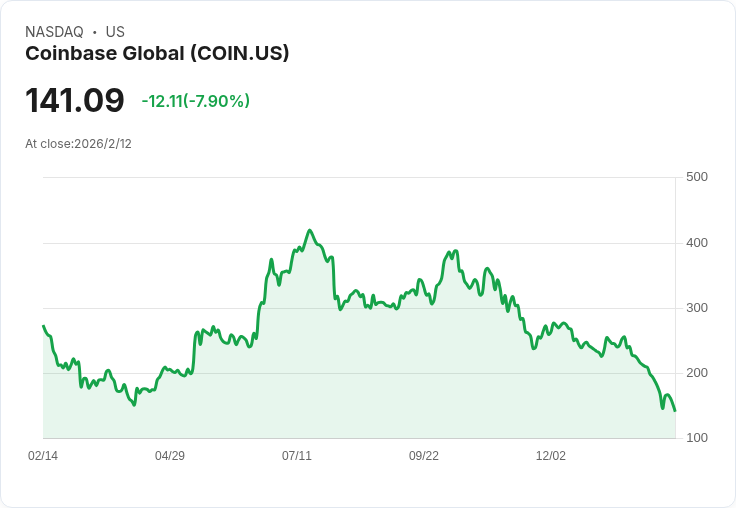Open the Coinbase Global (COIN.US) title
736x508 pixels.
157,53
